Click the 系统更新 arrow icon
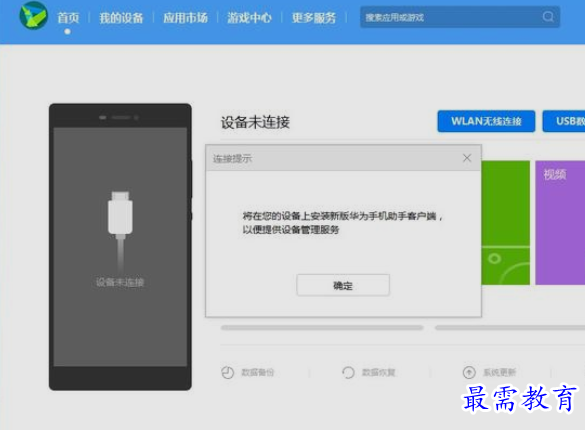Viewport: 585px width, 430px height. pos(469,372)
